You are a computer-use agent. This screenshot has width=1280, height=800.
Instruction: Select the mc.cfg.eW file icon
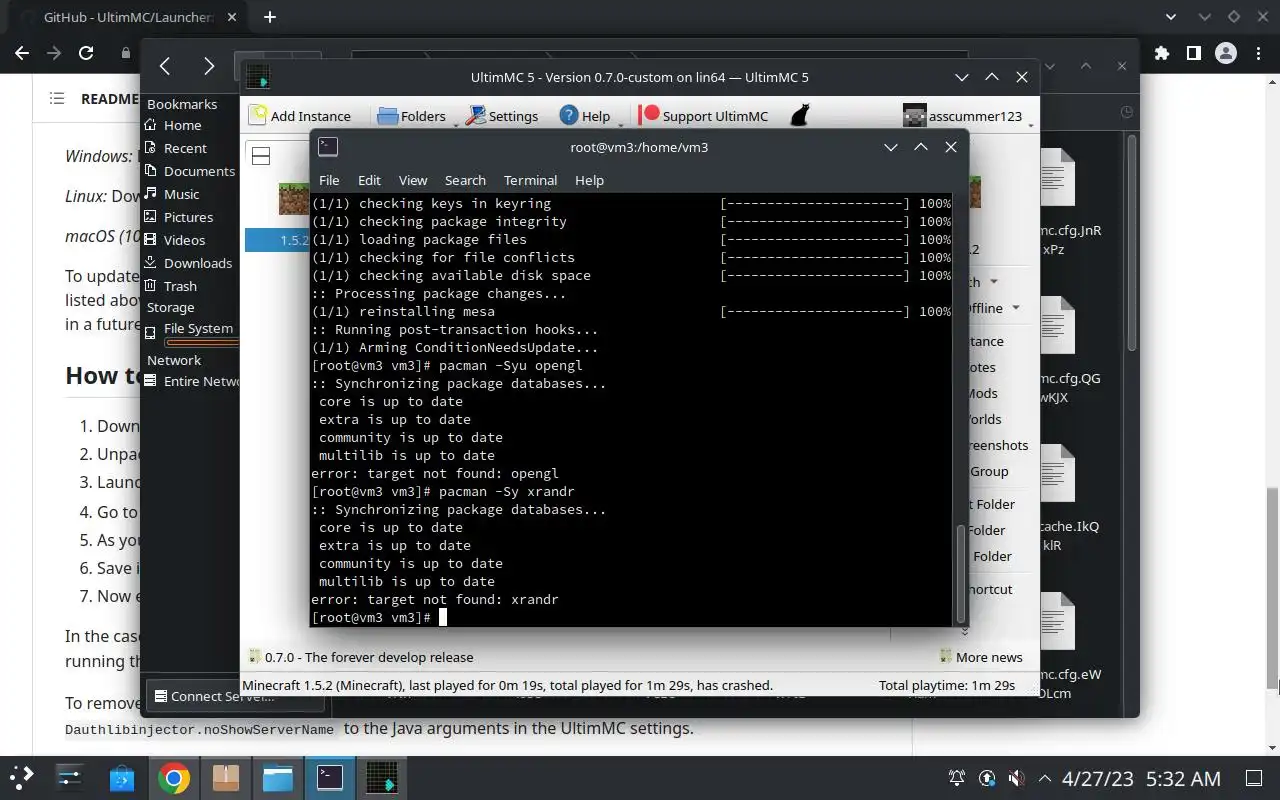(1058, 623)
